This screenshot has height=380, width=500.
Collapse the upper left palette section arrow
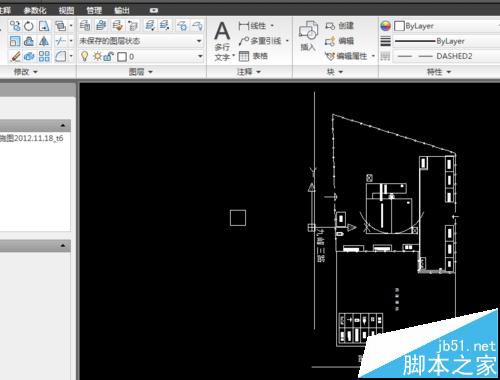point(63,126)
